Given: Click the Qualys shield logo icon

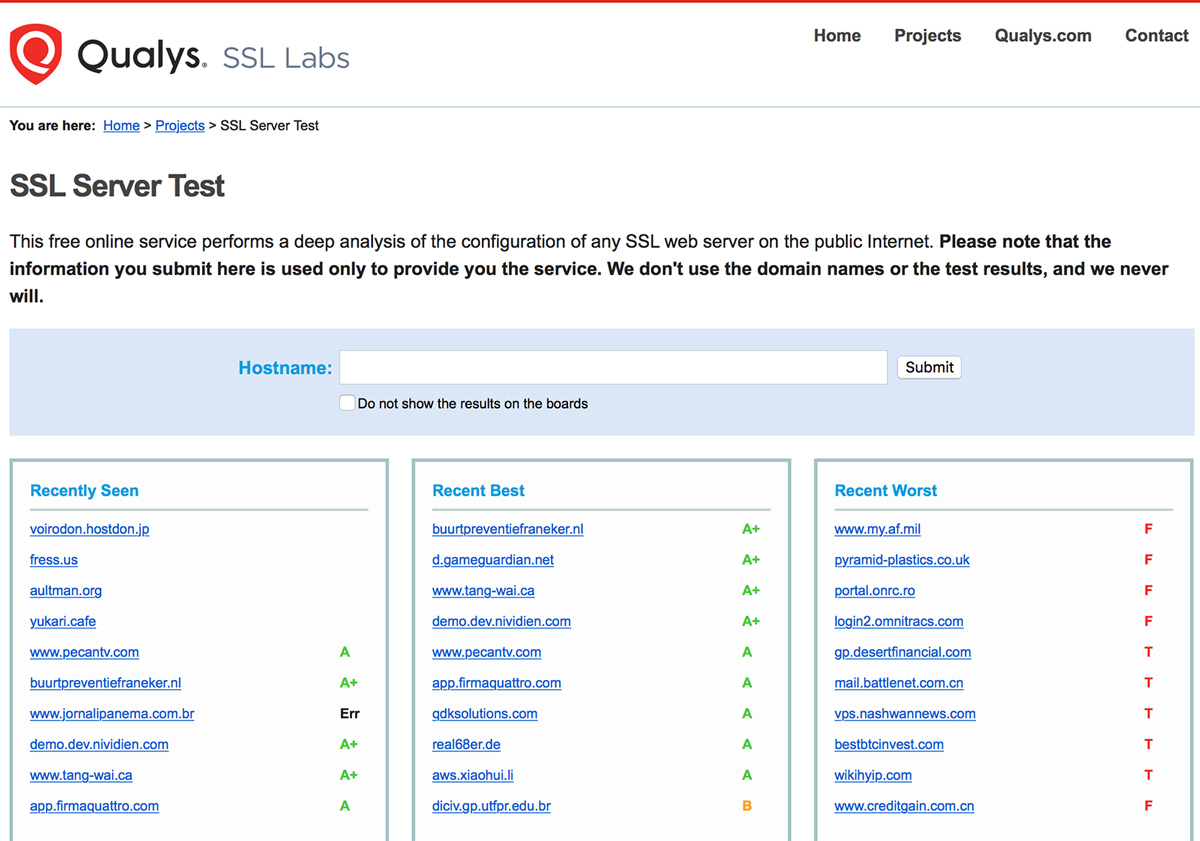Looking at the screenshot, I should [36, 54].
